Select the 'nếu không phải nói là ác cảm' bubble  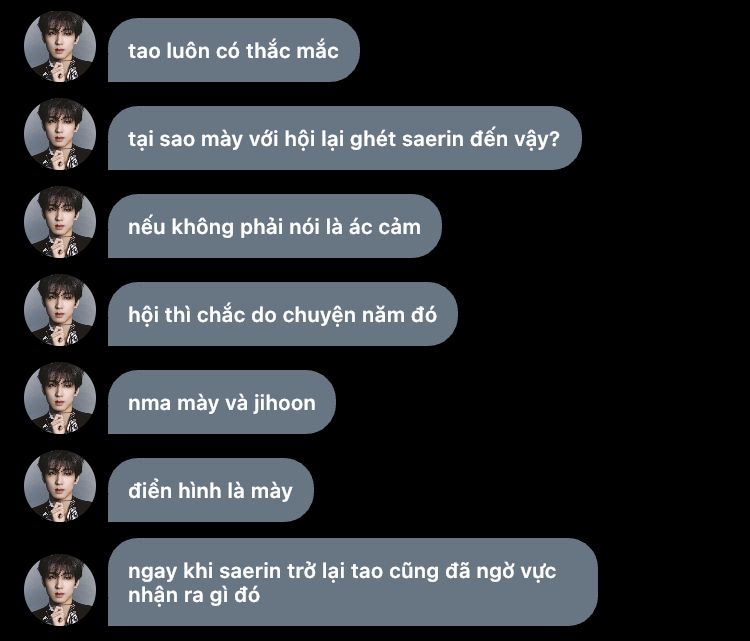(275, 226)
